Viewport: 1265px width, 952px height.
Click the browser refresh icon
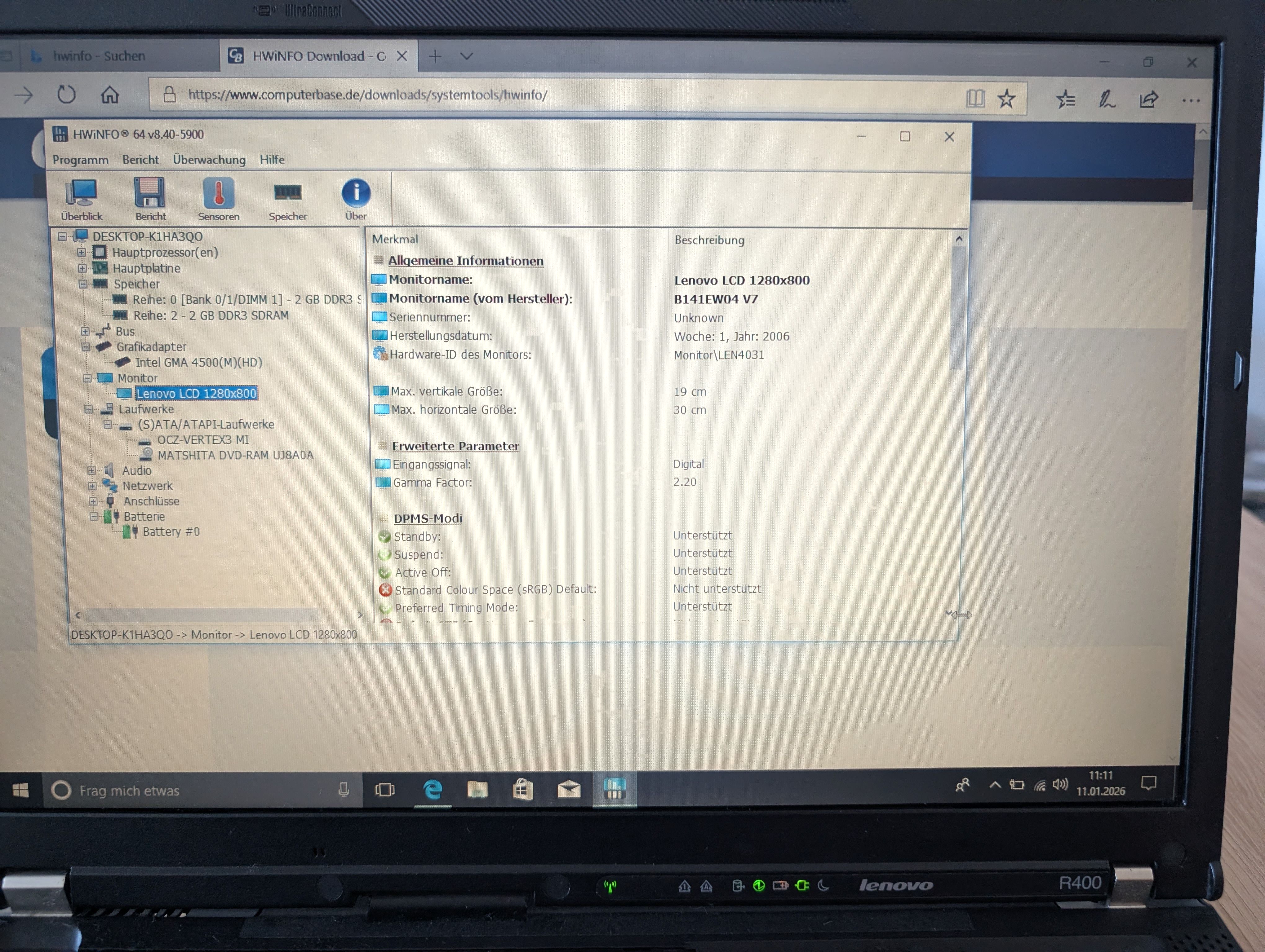(x=66, y=94)
